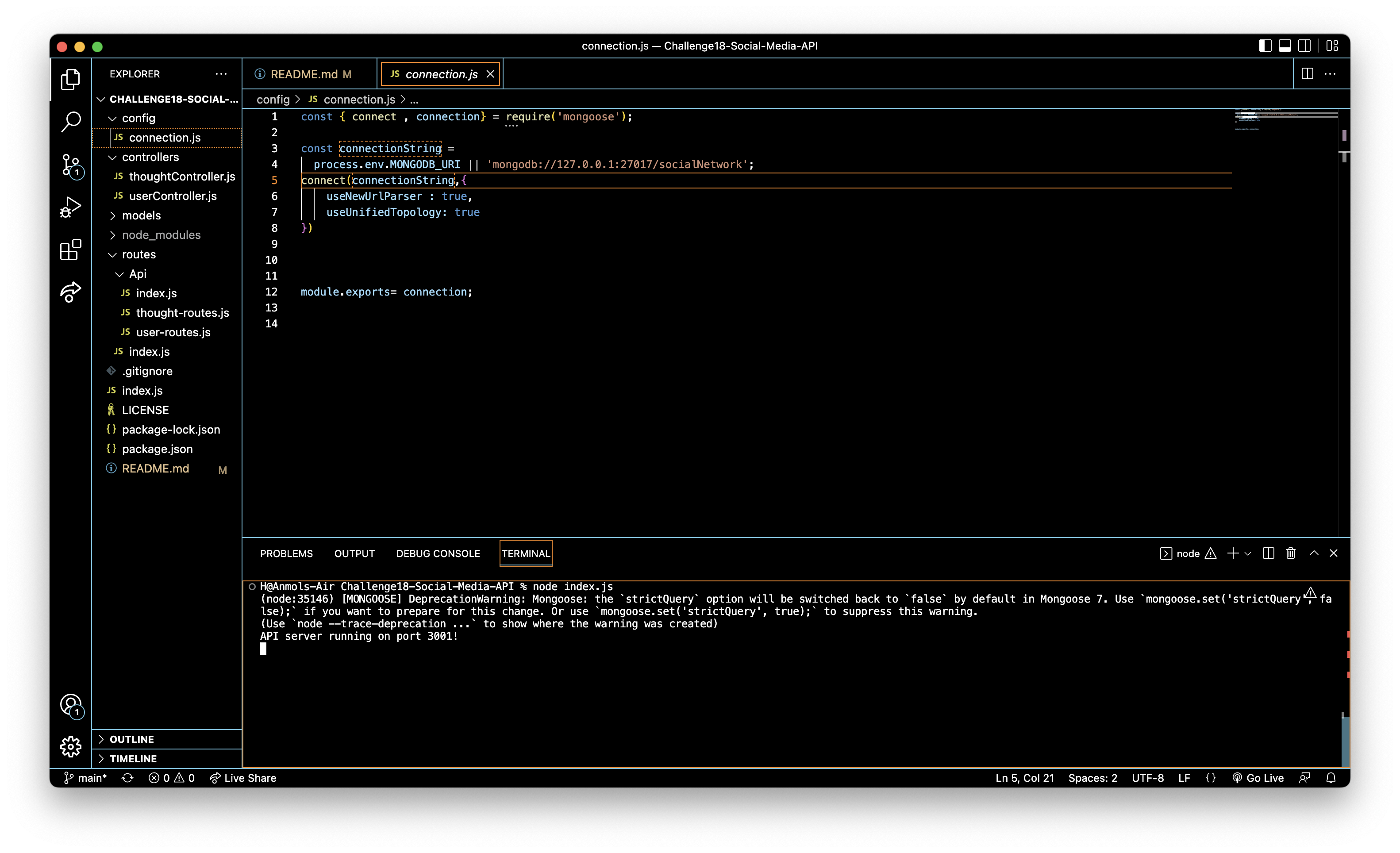Open the Search view in activity bar

coord(70,122)
